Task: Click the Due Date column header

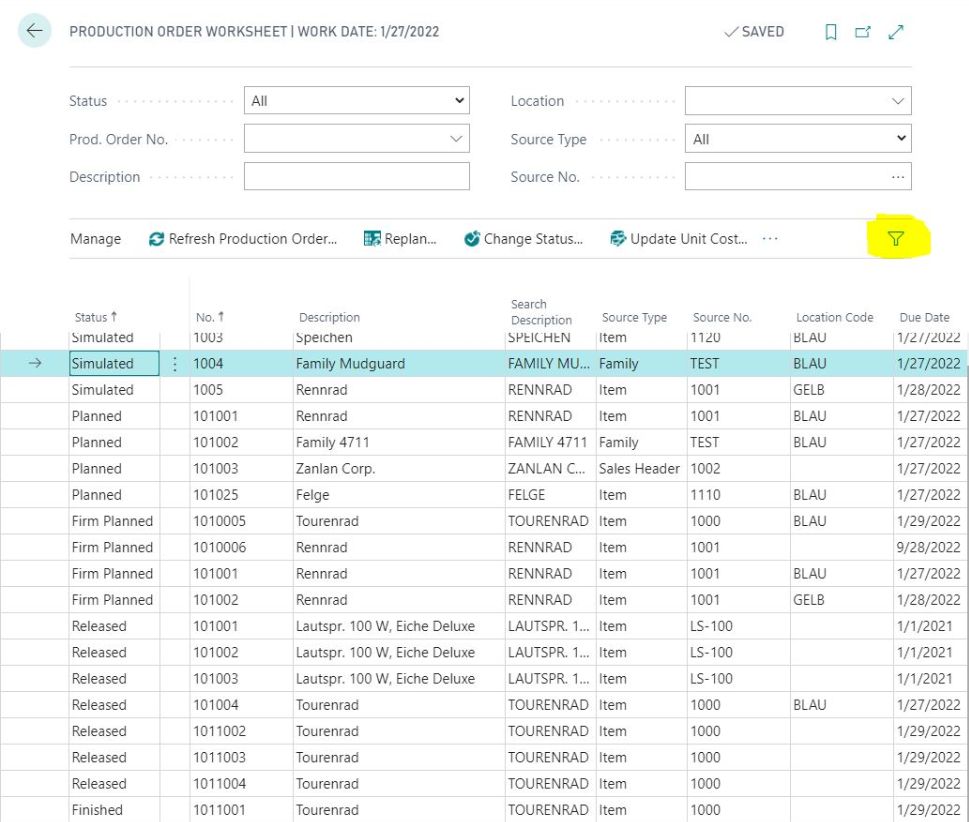Action: [x=924, y=317]
